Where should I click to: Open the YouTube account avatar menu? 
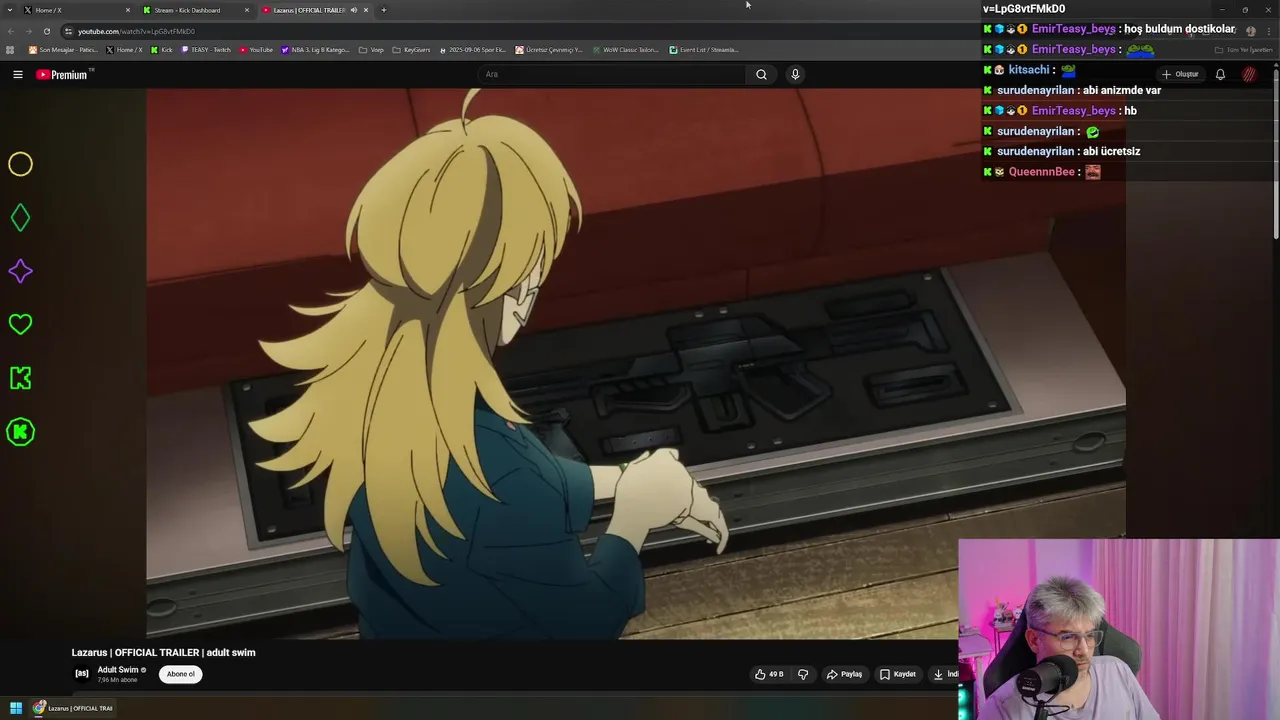(1249, 74)
